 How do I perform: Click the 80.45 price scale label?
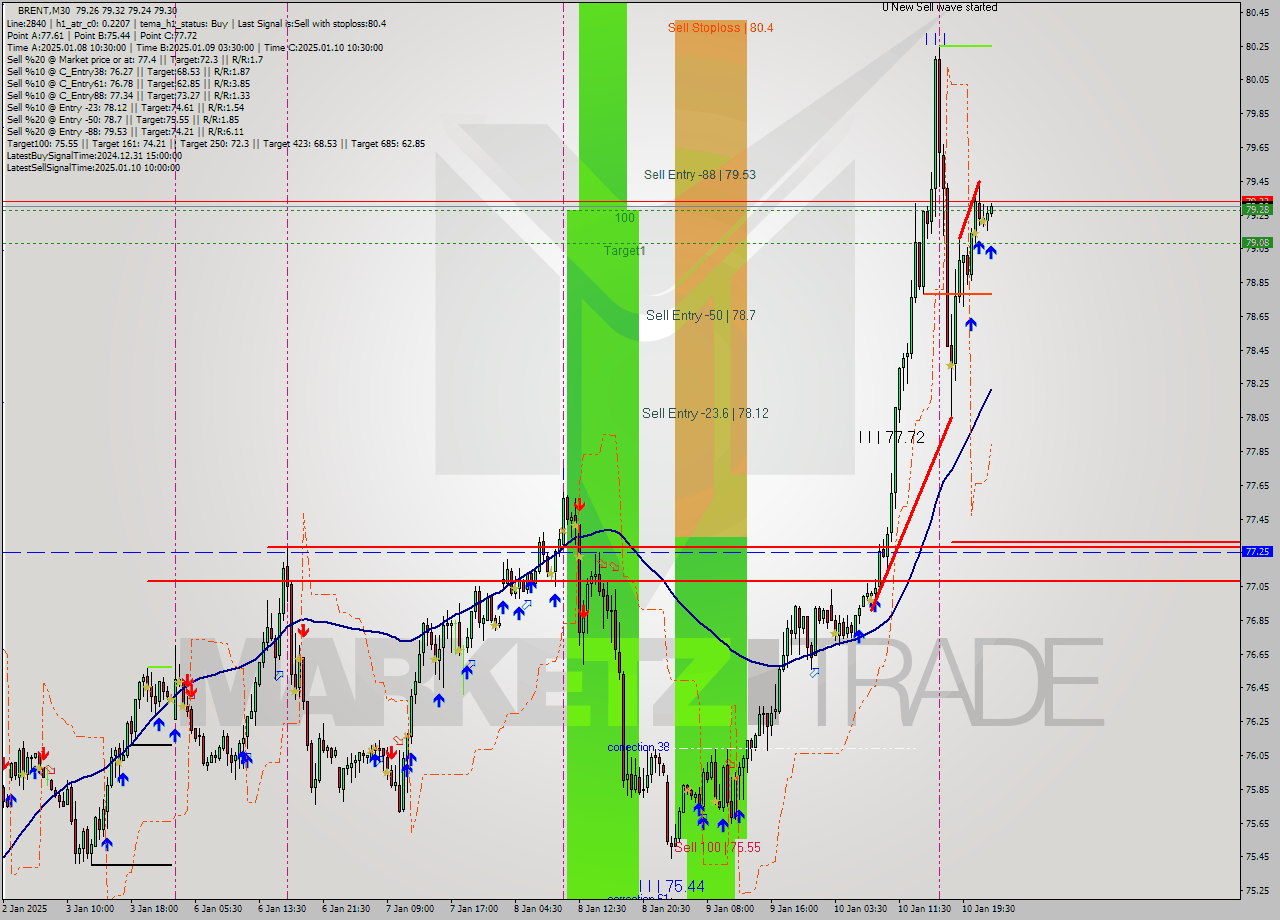(x=1258, y=12)
